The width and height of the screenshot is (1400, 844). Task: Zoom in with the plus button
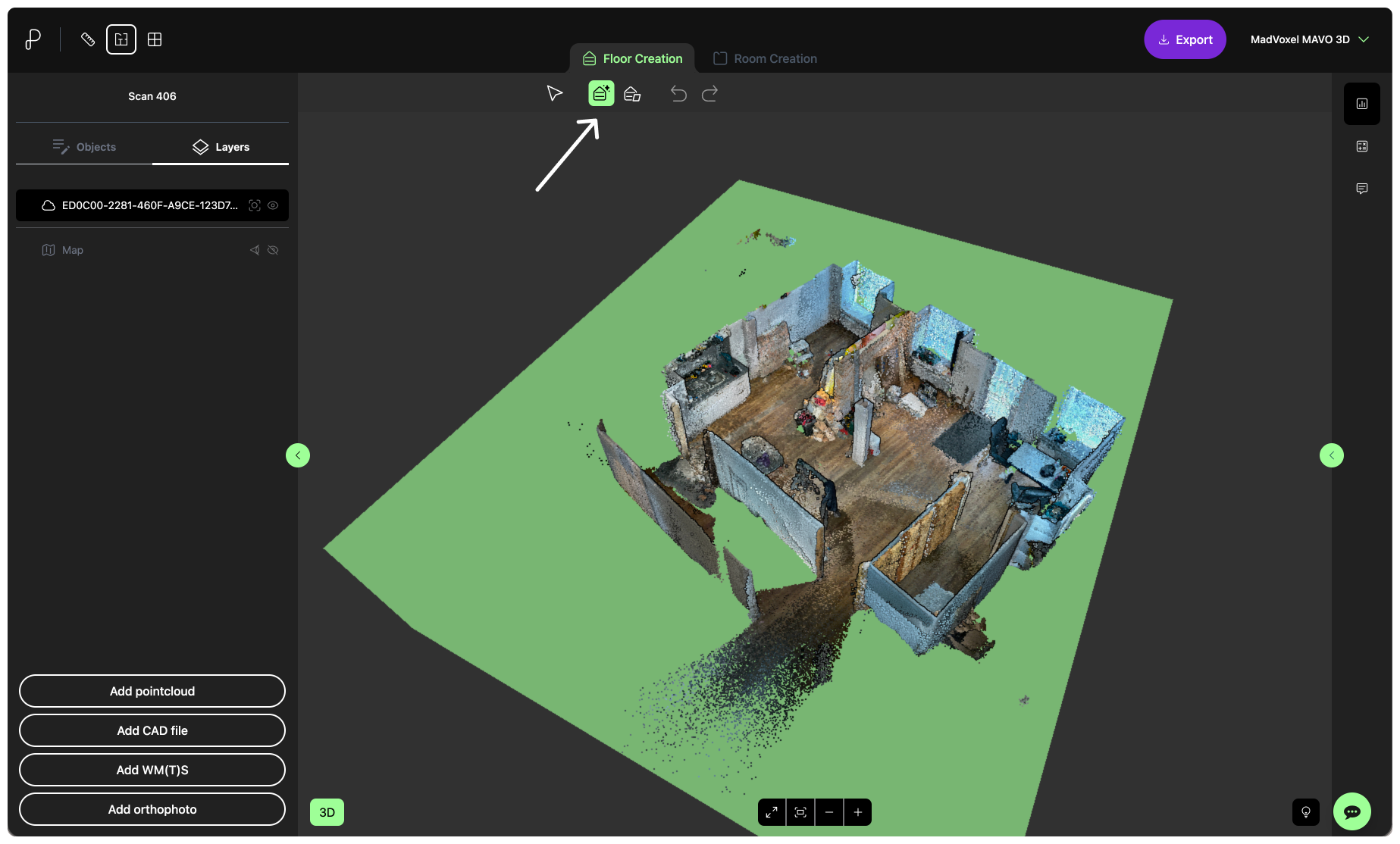857,812
